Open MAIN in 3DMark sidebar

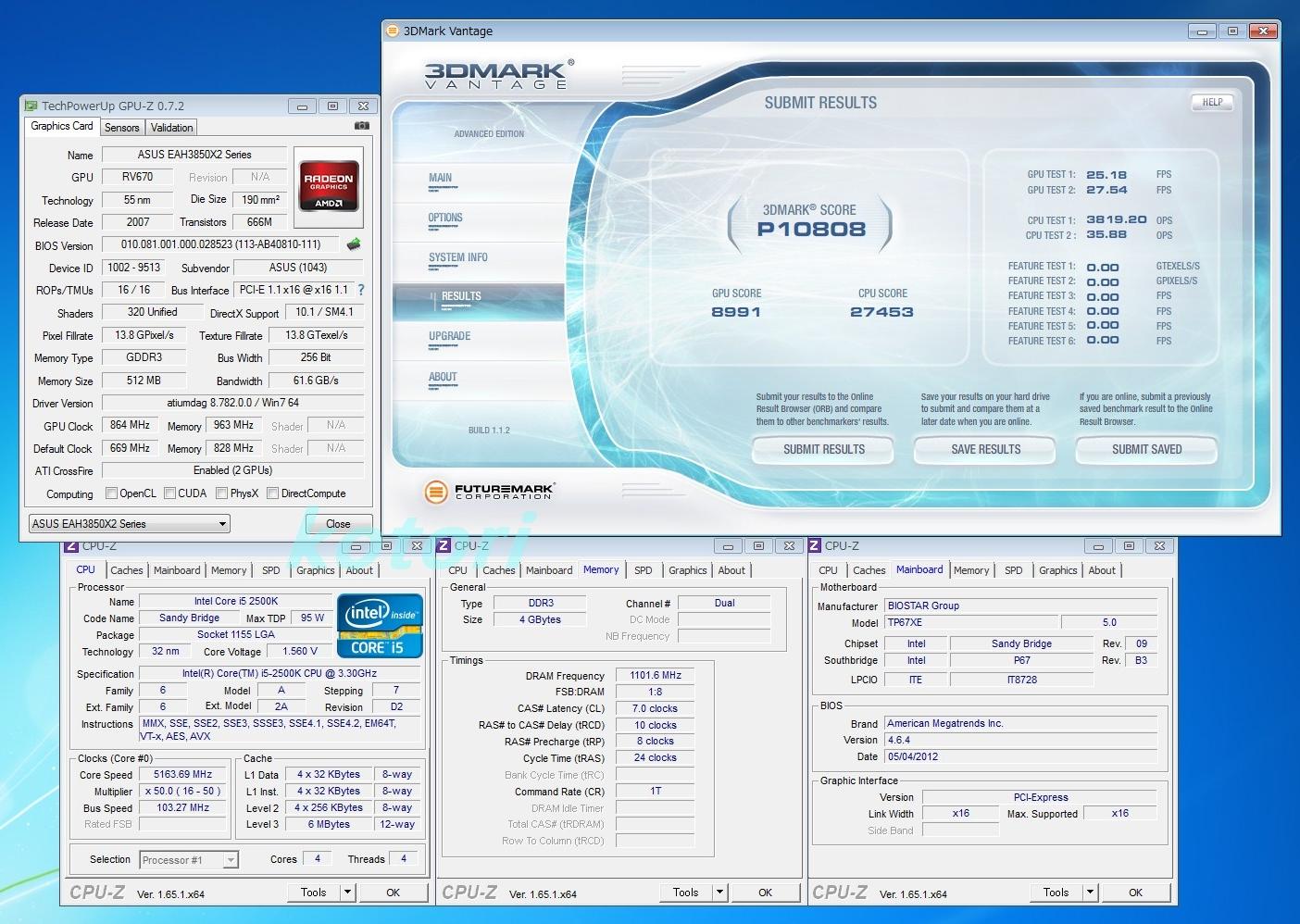(441, 178)
